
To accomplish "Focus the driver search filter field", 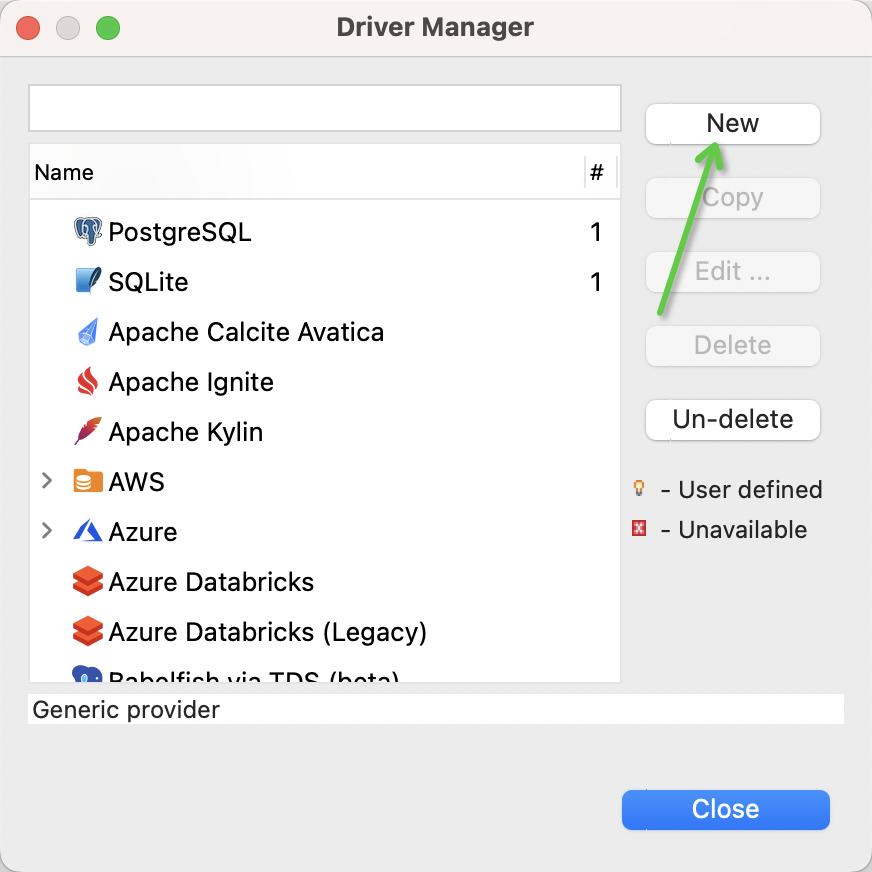I will pyautogui.click(x=325, y=108).
